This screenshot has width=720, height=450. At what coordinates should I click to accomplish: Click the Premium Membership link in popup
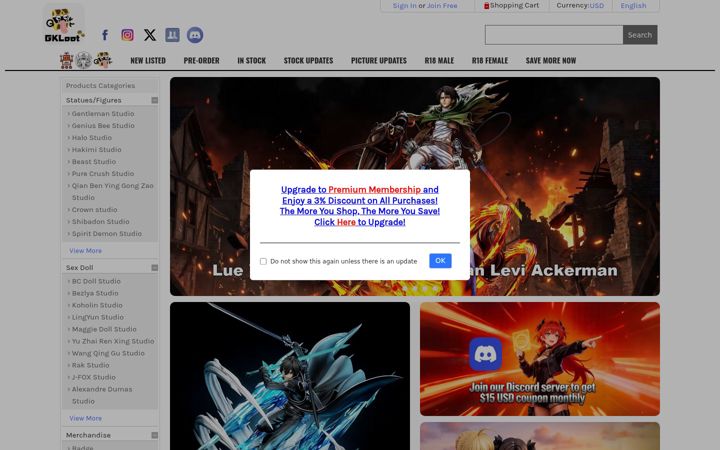(374, 190)
